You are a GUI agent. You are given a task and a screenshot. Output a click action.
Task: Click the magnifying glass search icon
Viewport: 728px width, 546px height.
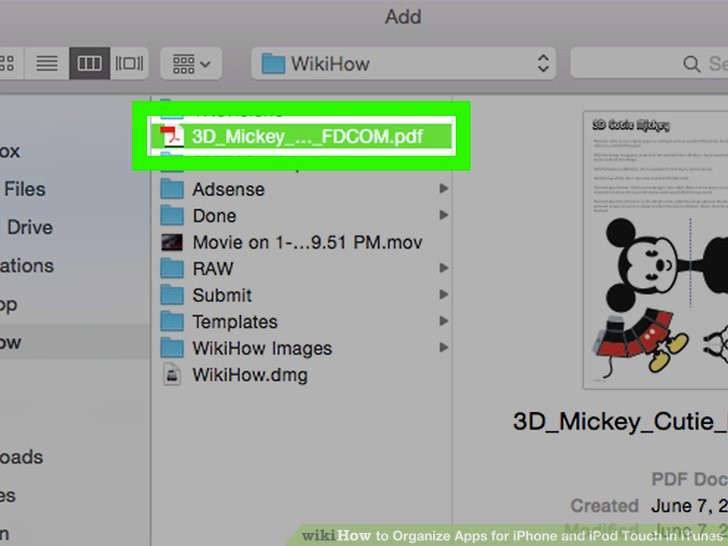tap(691, 64)
